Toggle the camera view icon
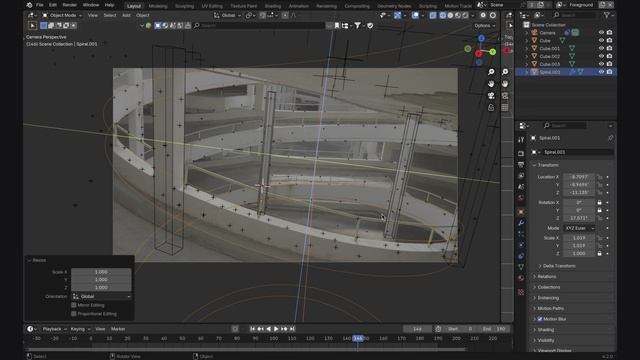Viewport: 640px width, 360px height. click(x=491, y=96)
